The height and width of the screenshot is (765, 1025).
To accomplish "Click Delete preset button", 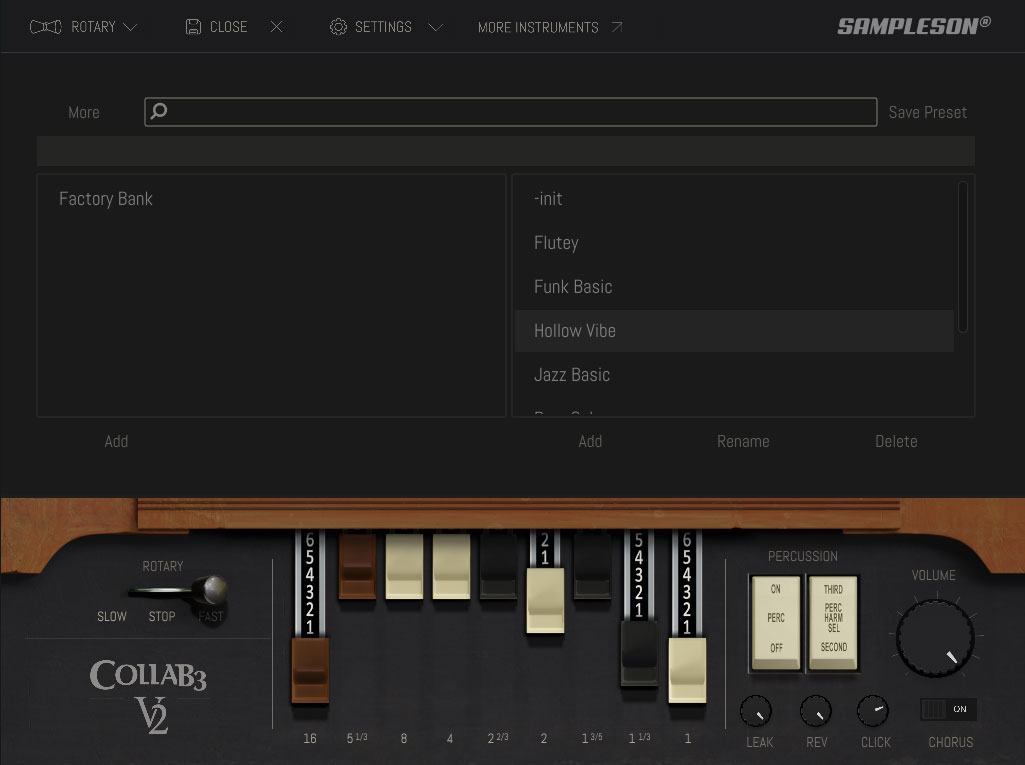I will 896,441.
